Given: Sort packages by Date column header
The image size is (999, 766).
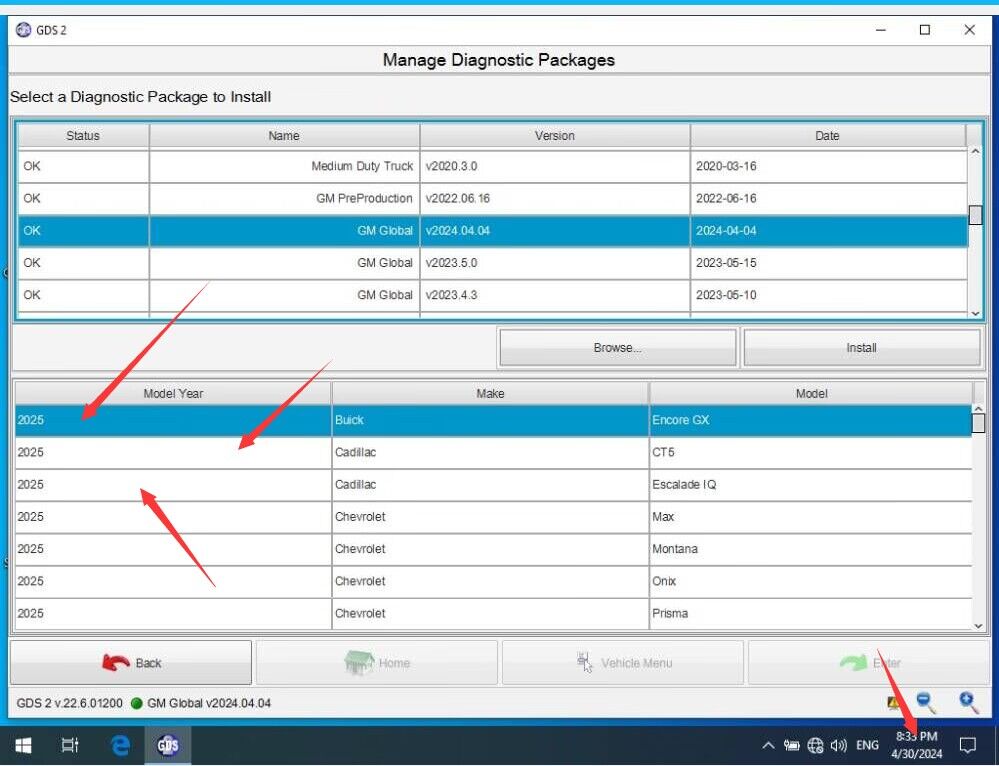Looking at the screenshot, I should click(827, 136).
